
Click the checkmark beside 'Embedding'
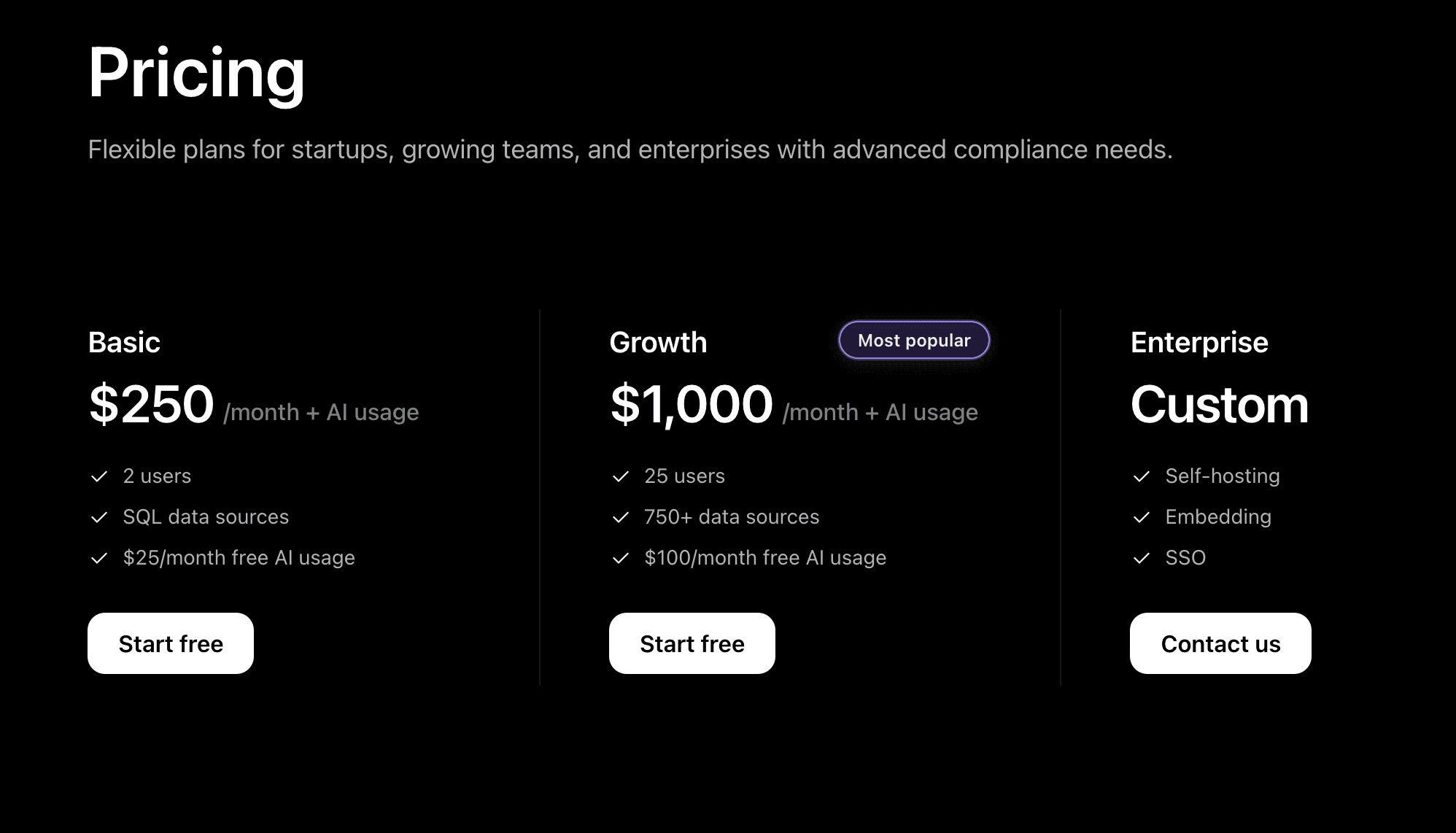click(1141, 517)
